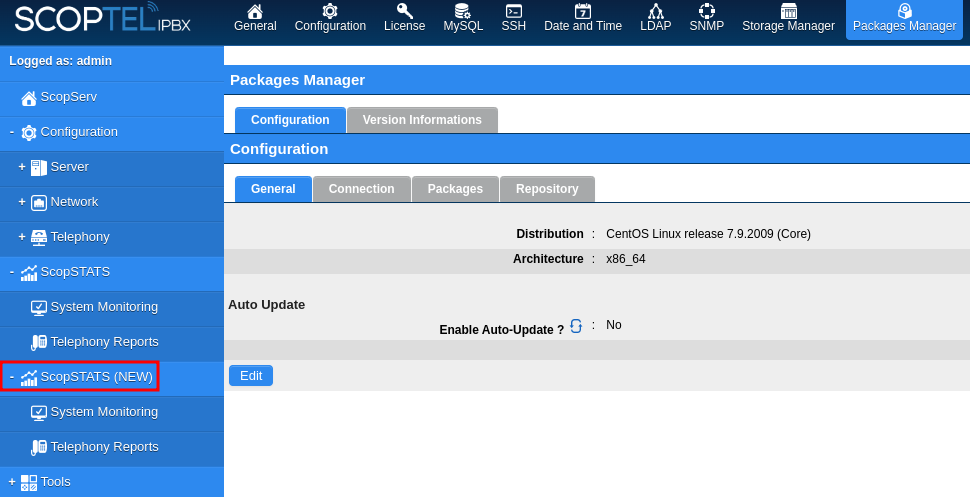The height and width of the screenshot is (497, 970).
Task: Click the 'Distribution' label
Action: coord(550,234)
